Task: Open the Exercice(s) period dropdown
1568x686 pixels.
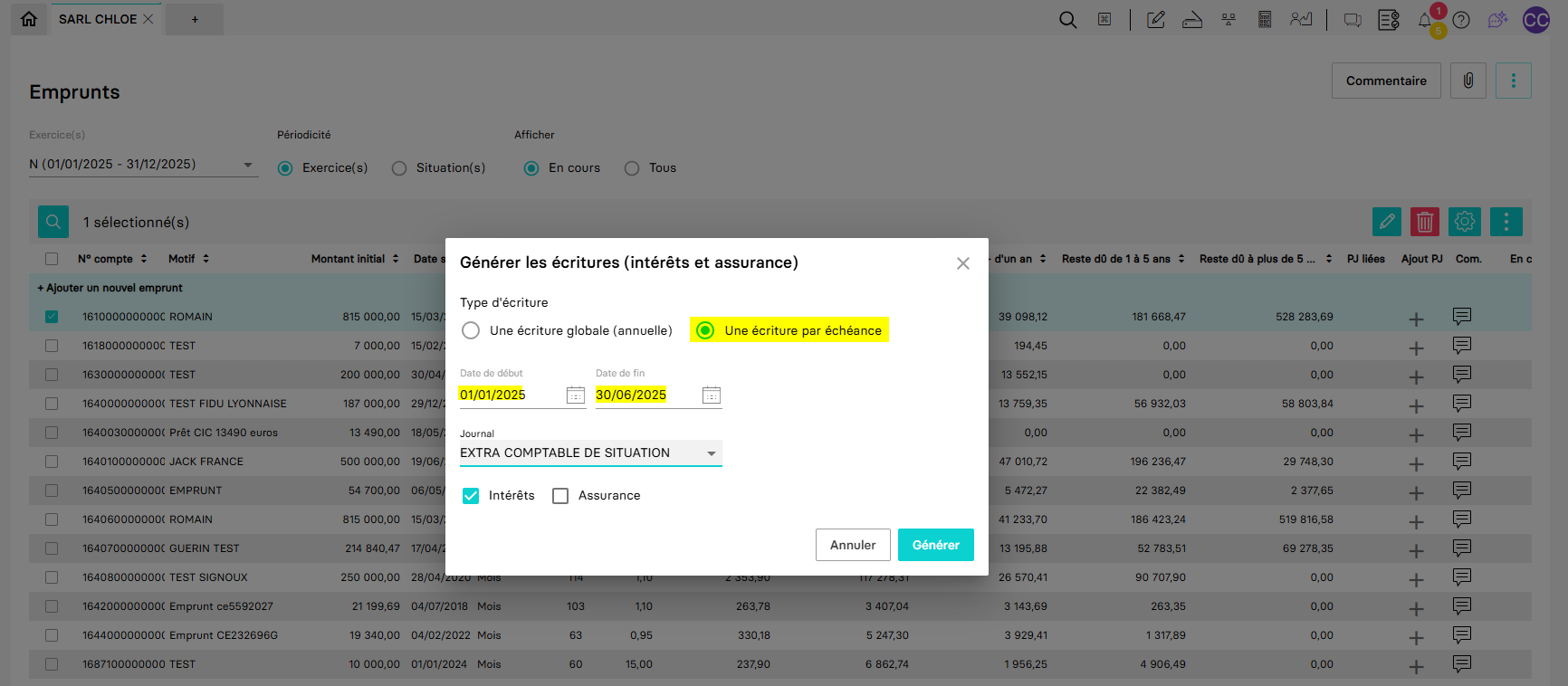Action: coord(247,165)
